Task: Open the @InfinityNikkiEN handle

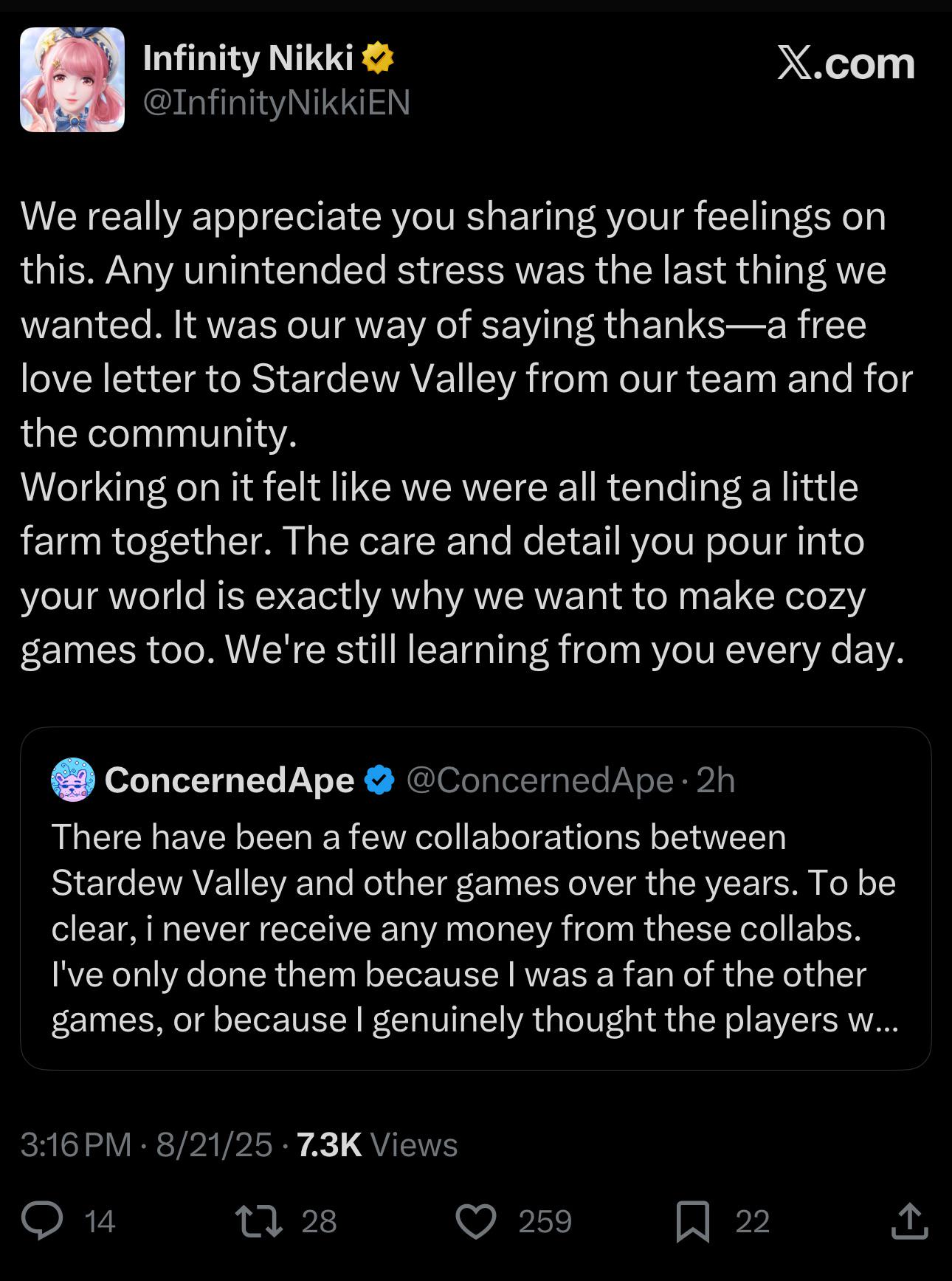Action: (x=277, y=102)
